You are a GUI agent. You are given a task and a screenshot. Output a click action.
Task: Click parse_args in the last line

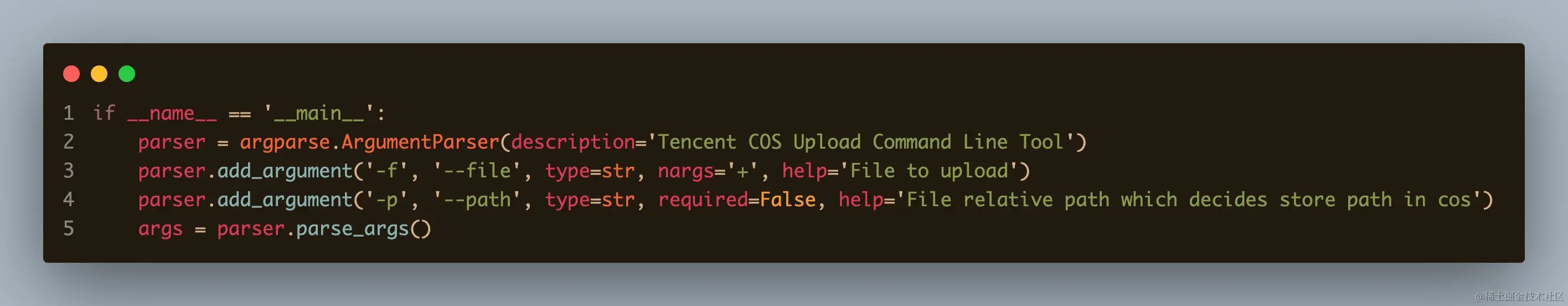point(352,228)
